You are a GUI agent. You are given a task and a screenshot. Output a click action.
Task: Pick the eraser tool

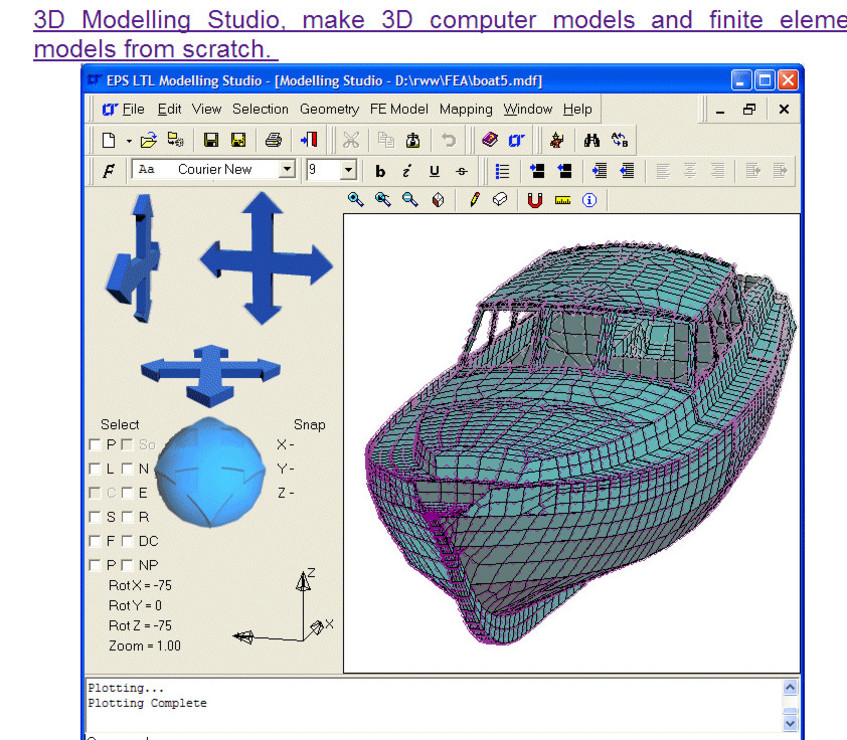coord(500,200)
